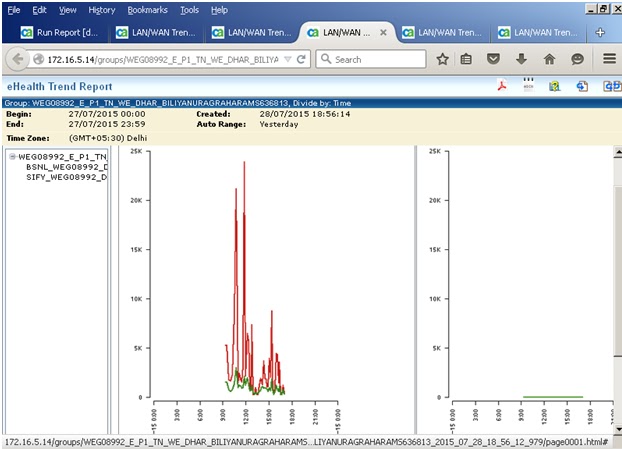This screenshot has height=449, width=622.
Task: Show bookmarks list icon
Action: pos(466,59)
